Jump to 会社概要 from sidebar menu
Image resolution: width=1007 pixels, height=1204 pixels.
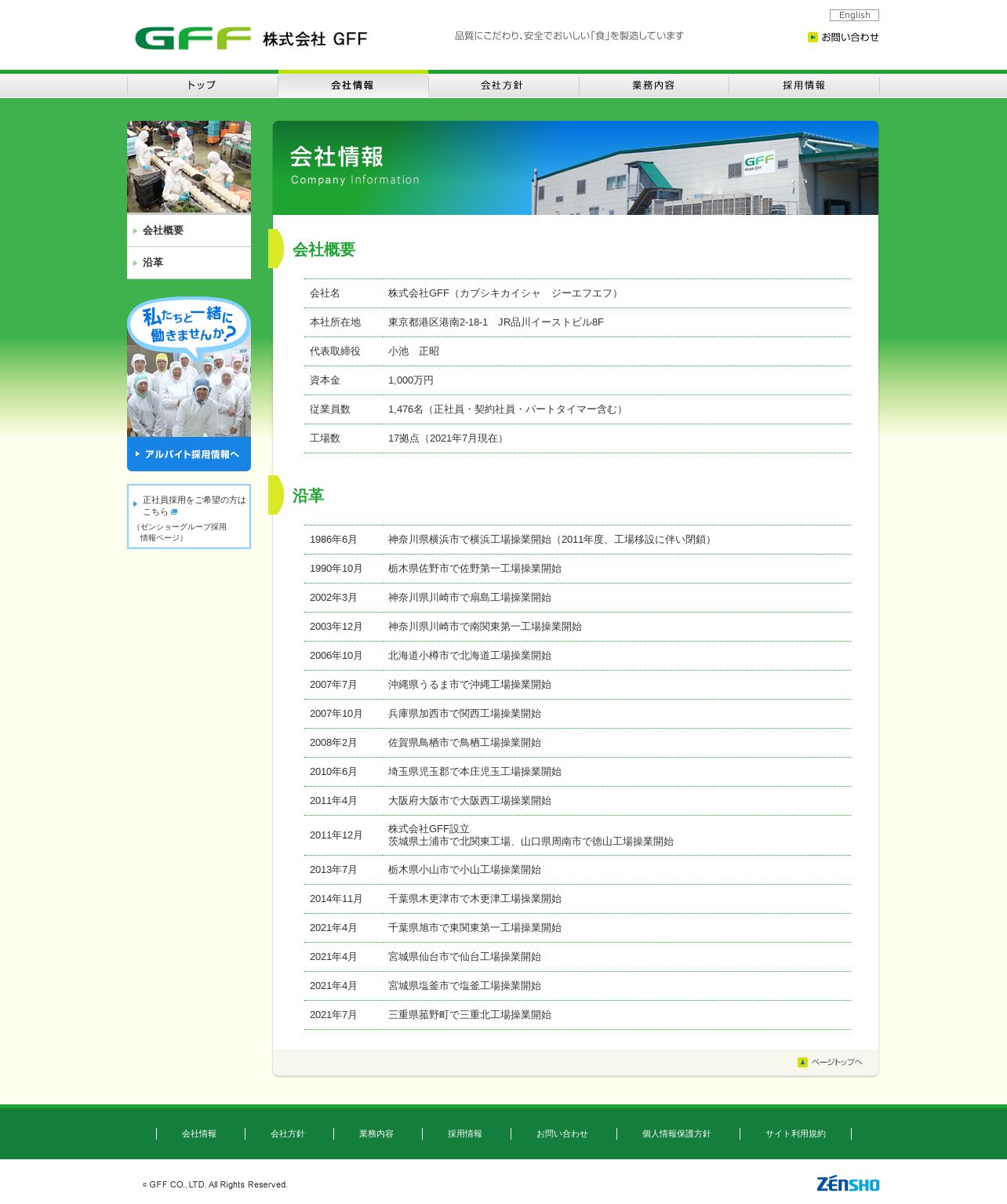[189, 231]
